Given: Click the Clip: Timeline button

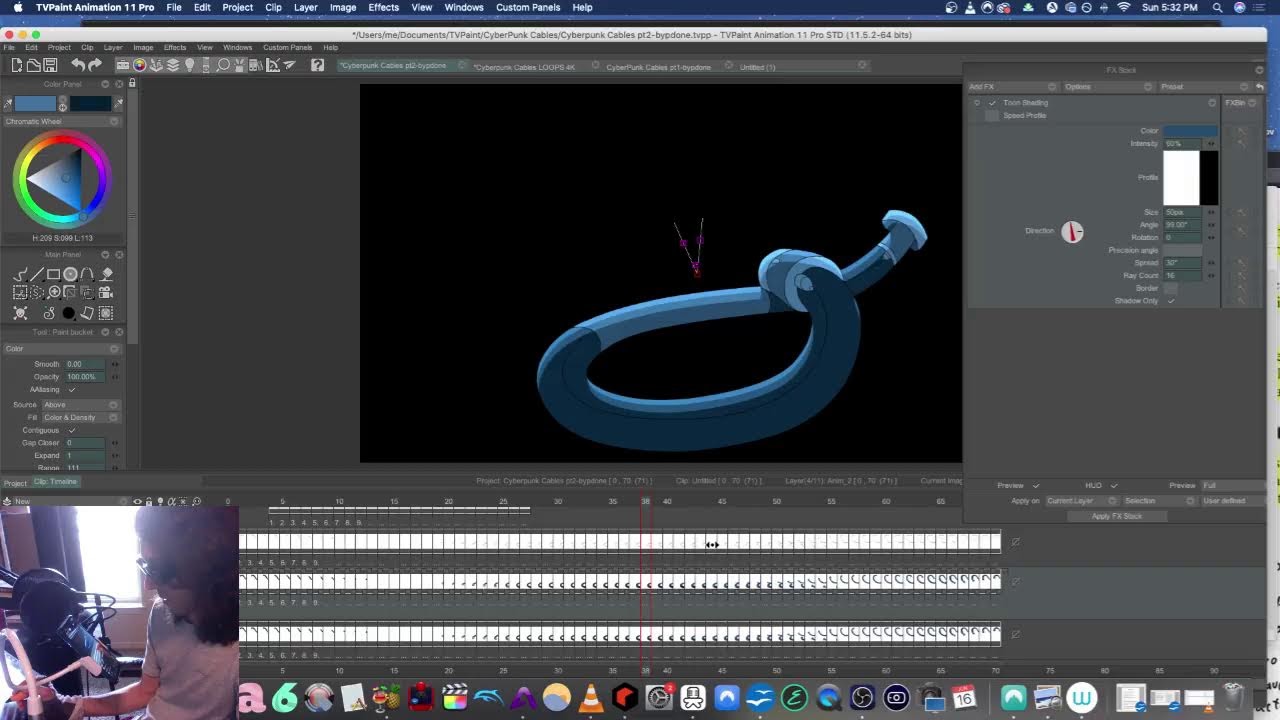Looking at the screenshot, I should click(x=56, y=482).
